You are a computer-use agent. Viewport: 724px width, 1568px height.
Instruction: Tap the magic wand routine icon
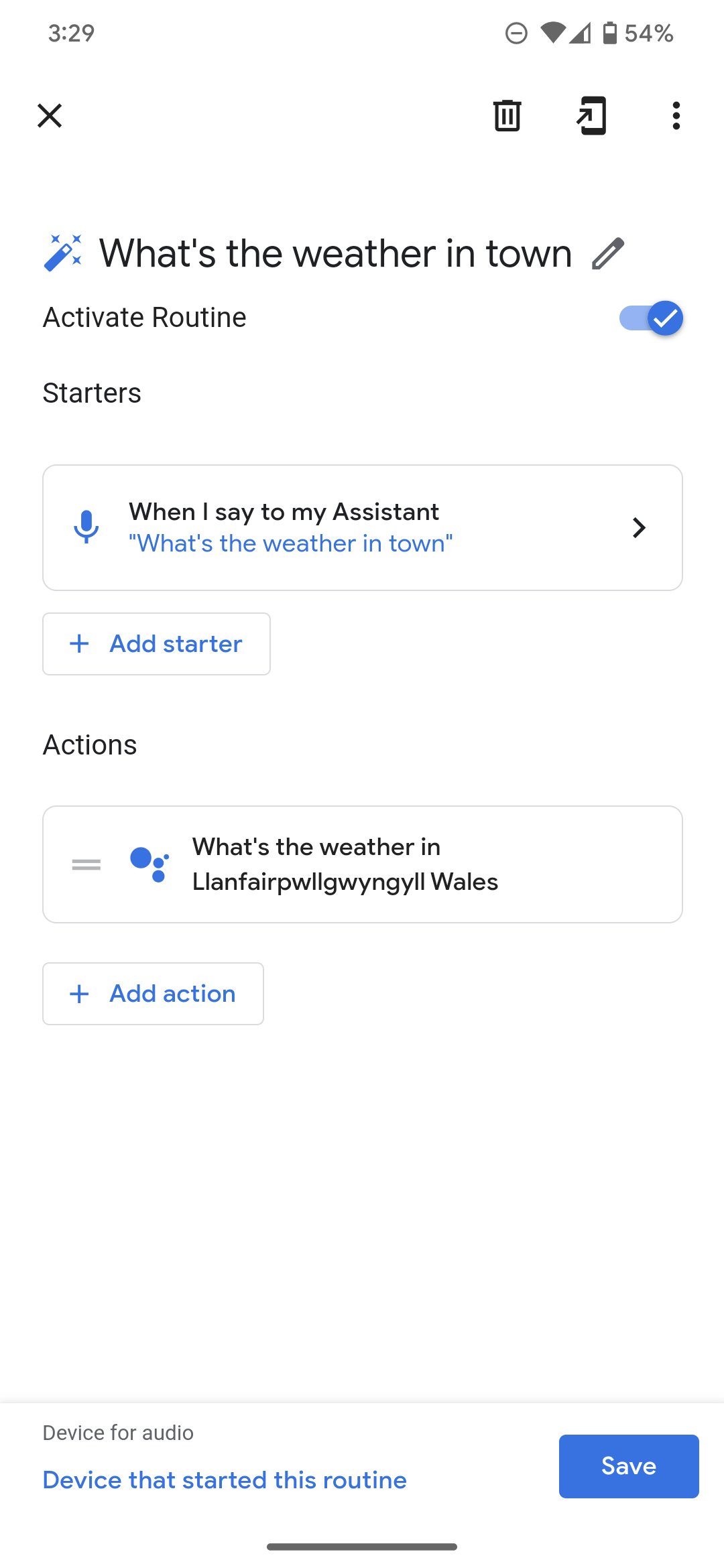tap(63, 253)
